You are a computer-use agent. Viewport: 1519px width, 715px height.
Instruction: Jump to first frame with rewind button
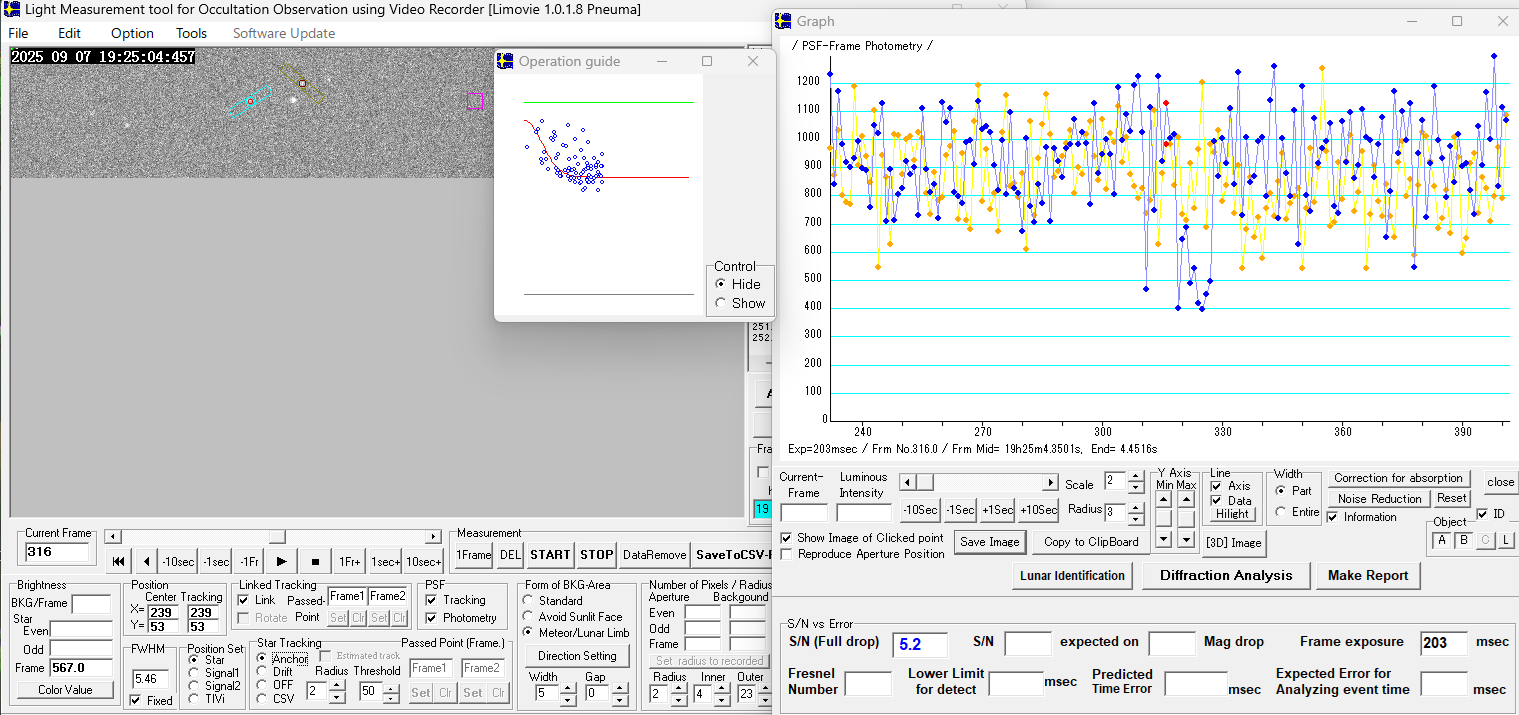pos(118,561)
